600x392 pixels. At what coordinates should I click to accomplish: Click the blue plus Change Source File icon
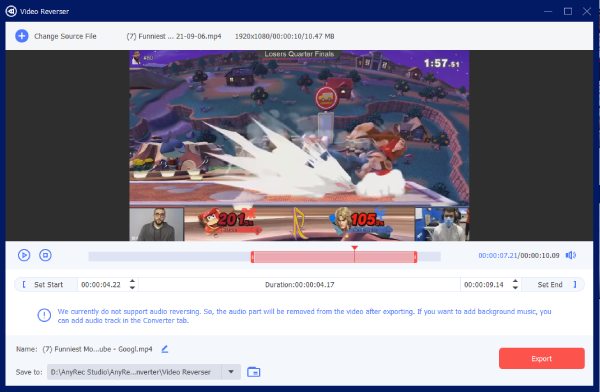(22, 36)
